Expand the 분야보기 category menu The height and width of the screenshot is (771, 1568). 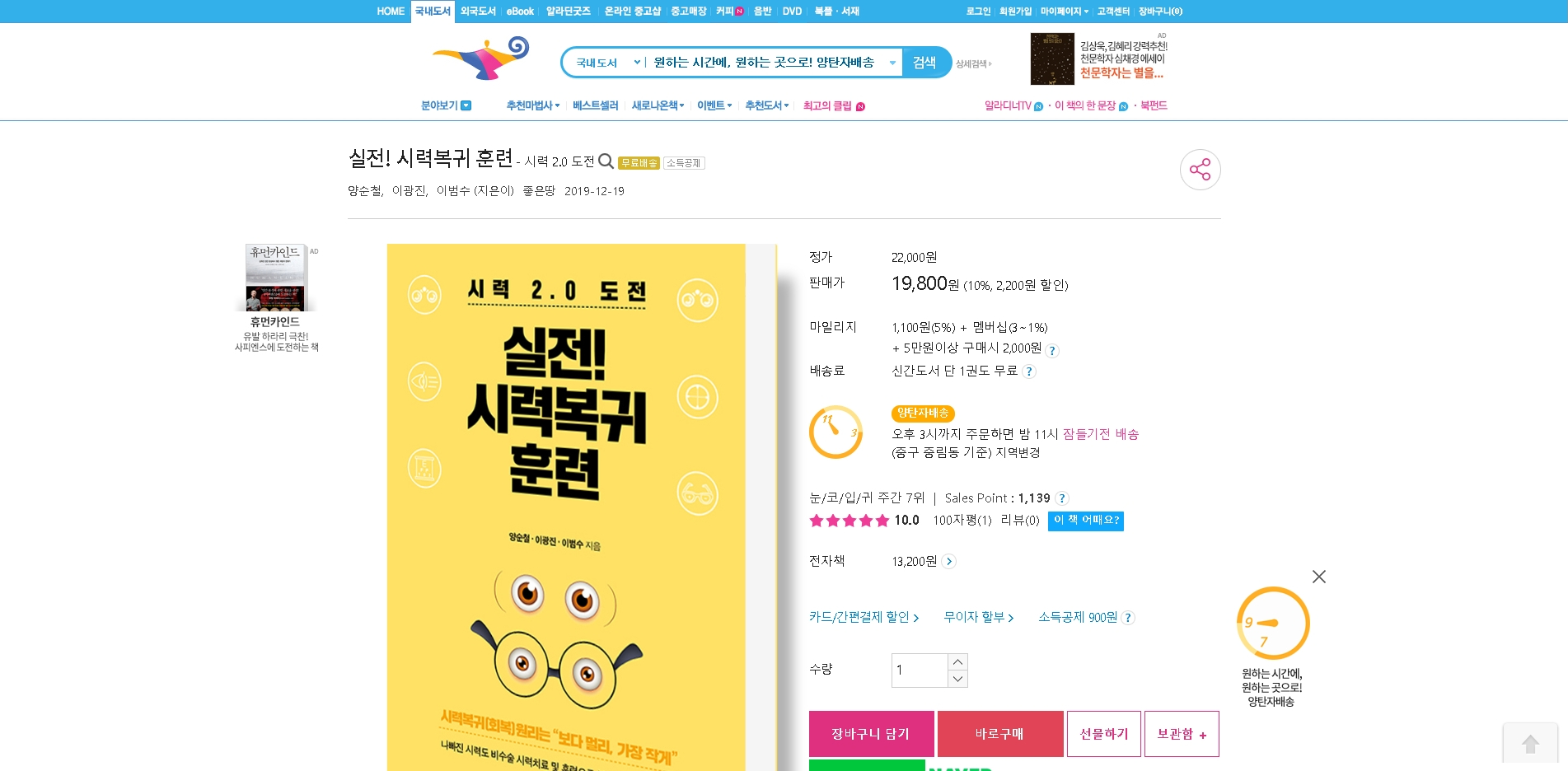pos(446,105)
